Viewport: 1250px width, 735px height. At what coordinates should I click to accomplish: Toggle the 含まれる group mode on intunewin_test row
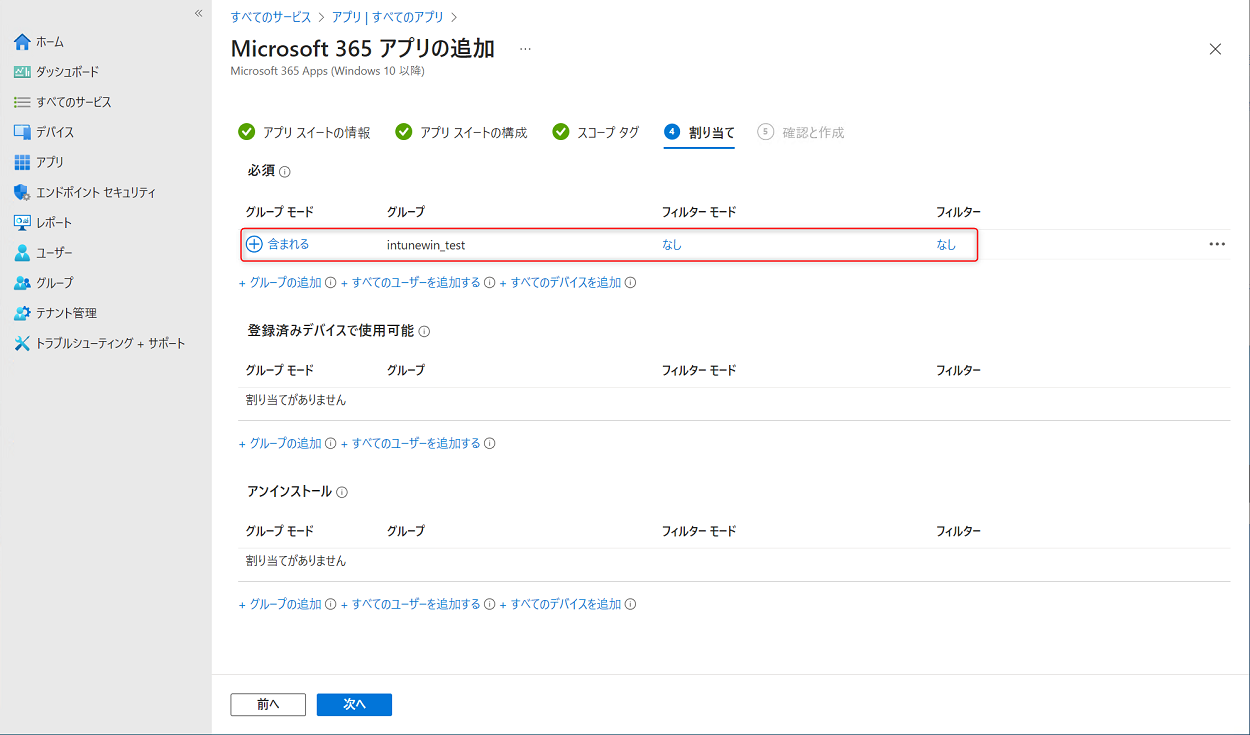tap(278, 244)
